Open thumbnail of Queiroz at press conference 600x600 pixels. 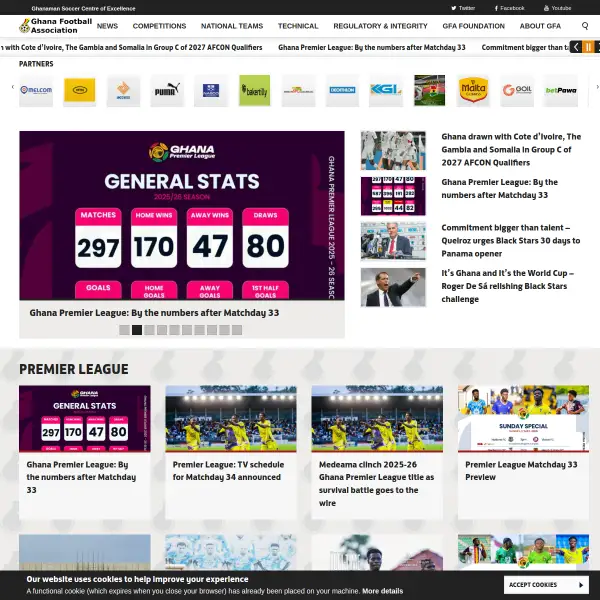coord(393,241)
